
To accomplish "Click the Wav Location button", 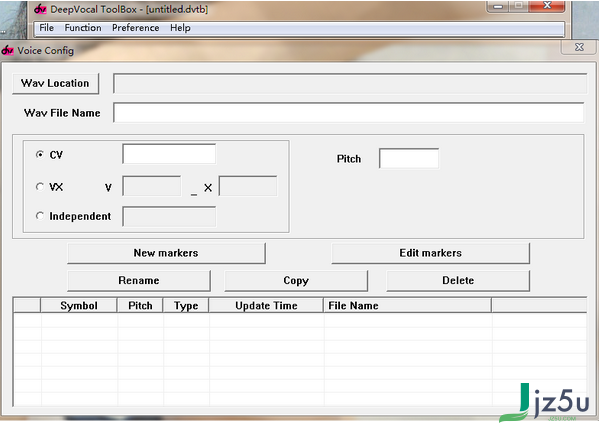I will click(55, 83).
